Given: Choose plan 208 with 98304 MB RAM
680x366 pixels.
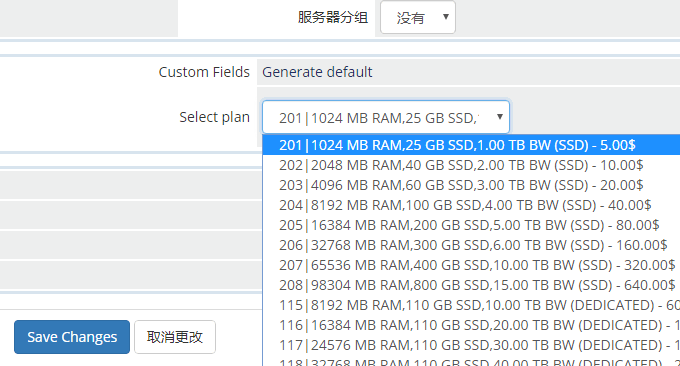Looking at the screenshot, I should coord(471,285).
